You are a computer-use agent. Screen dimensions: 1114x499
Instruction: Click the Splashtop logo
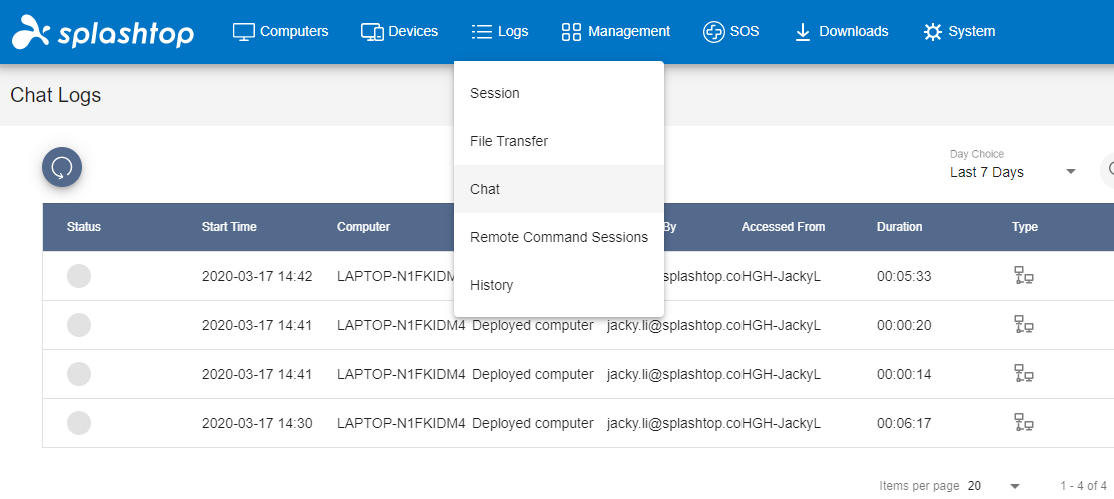[103, 31]
